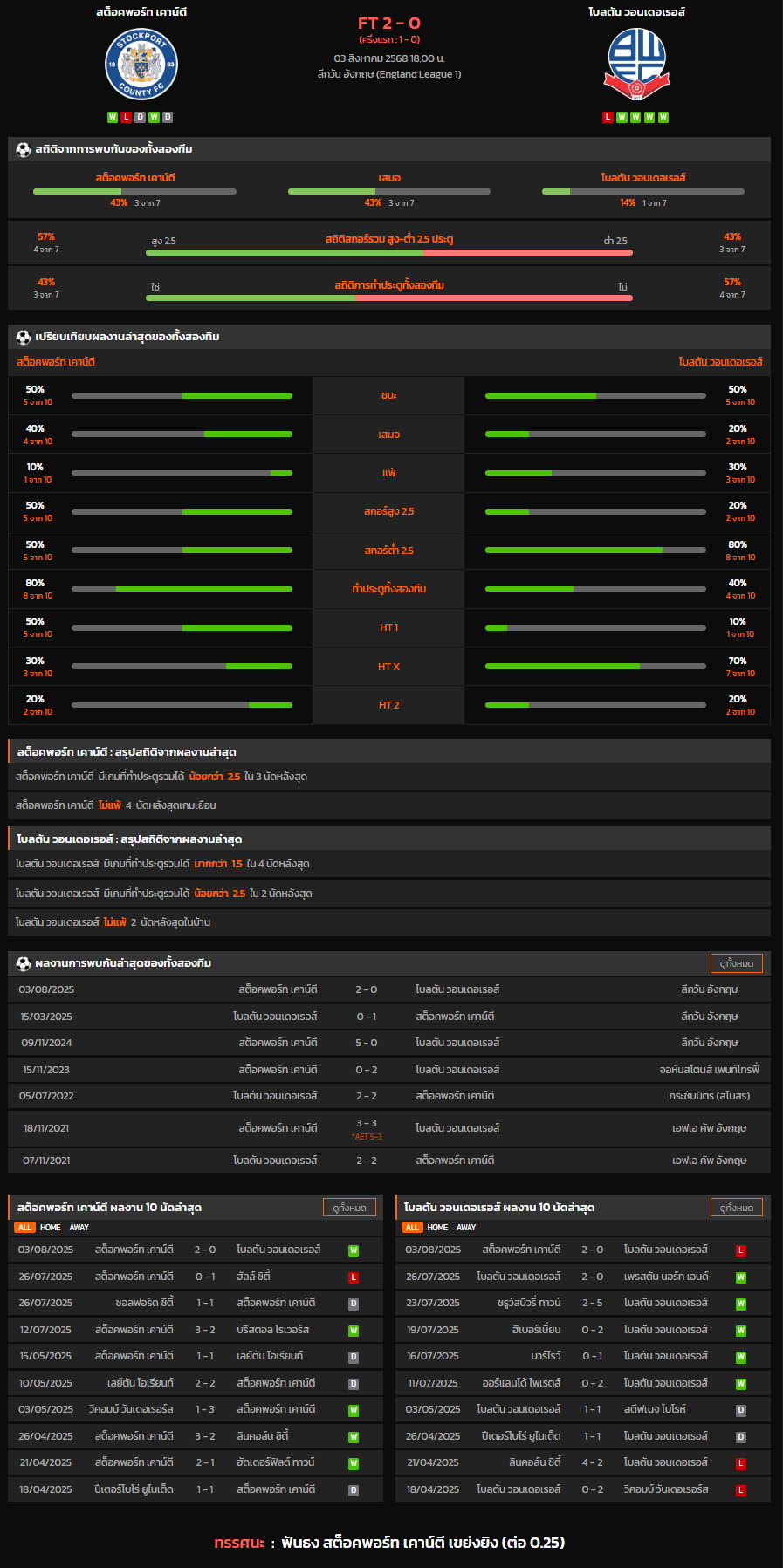The width and height of the screenshot is (783, 1568).
Task: Click soccer ball icon beside เปรียบเทียบผลงานล่าสุดของทั้งสองทีม
Action: [x=24, y=337]
